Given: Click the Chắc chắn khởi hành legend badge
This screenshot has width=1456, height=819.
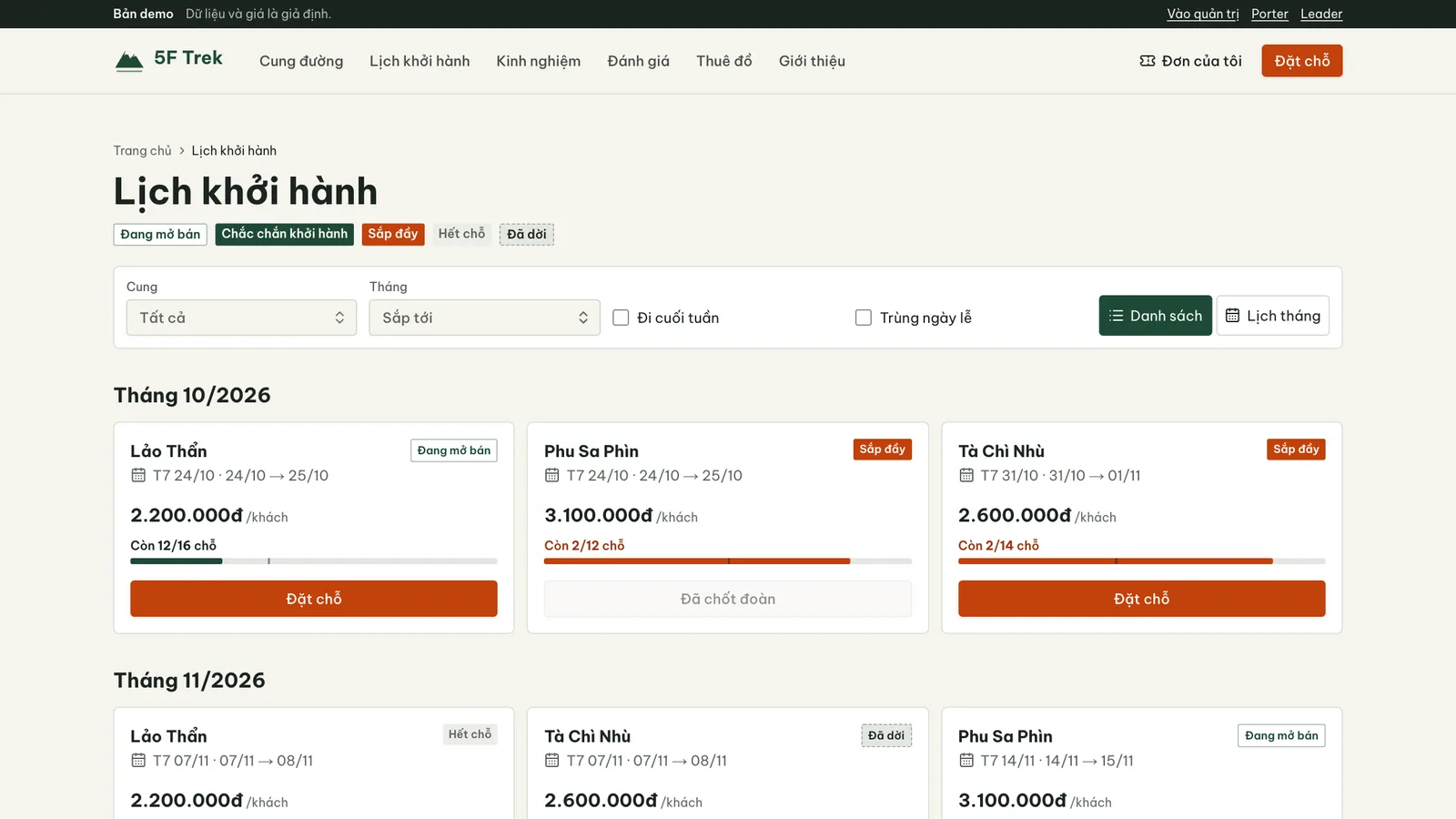Looking at the screenshot, I should [x=285, y=234].
